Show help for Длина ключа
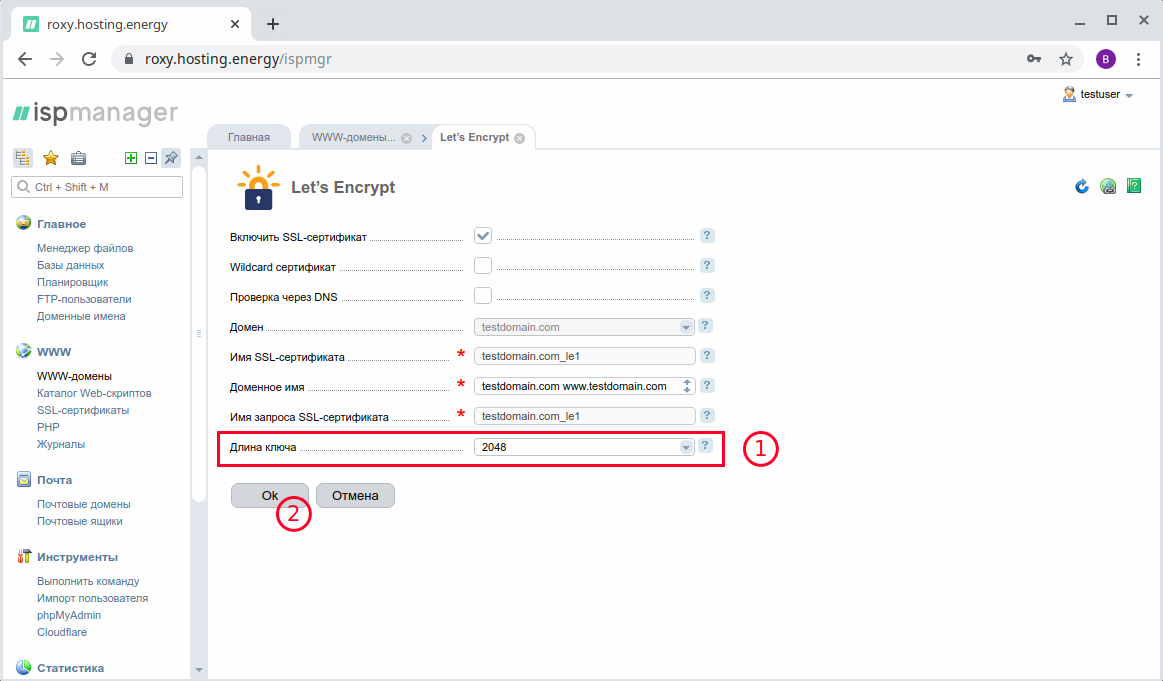1163x681 pixels. pyautogui.click(x=705, y=446)
